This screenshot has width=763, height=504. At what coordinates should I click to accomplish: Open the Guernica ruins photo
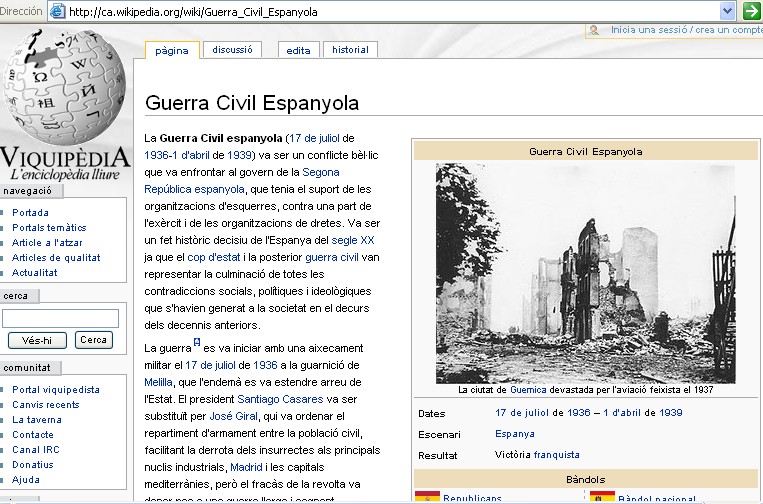pyautogui.click(x=585, y=273)
